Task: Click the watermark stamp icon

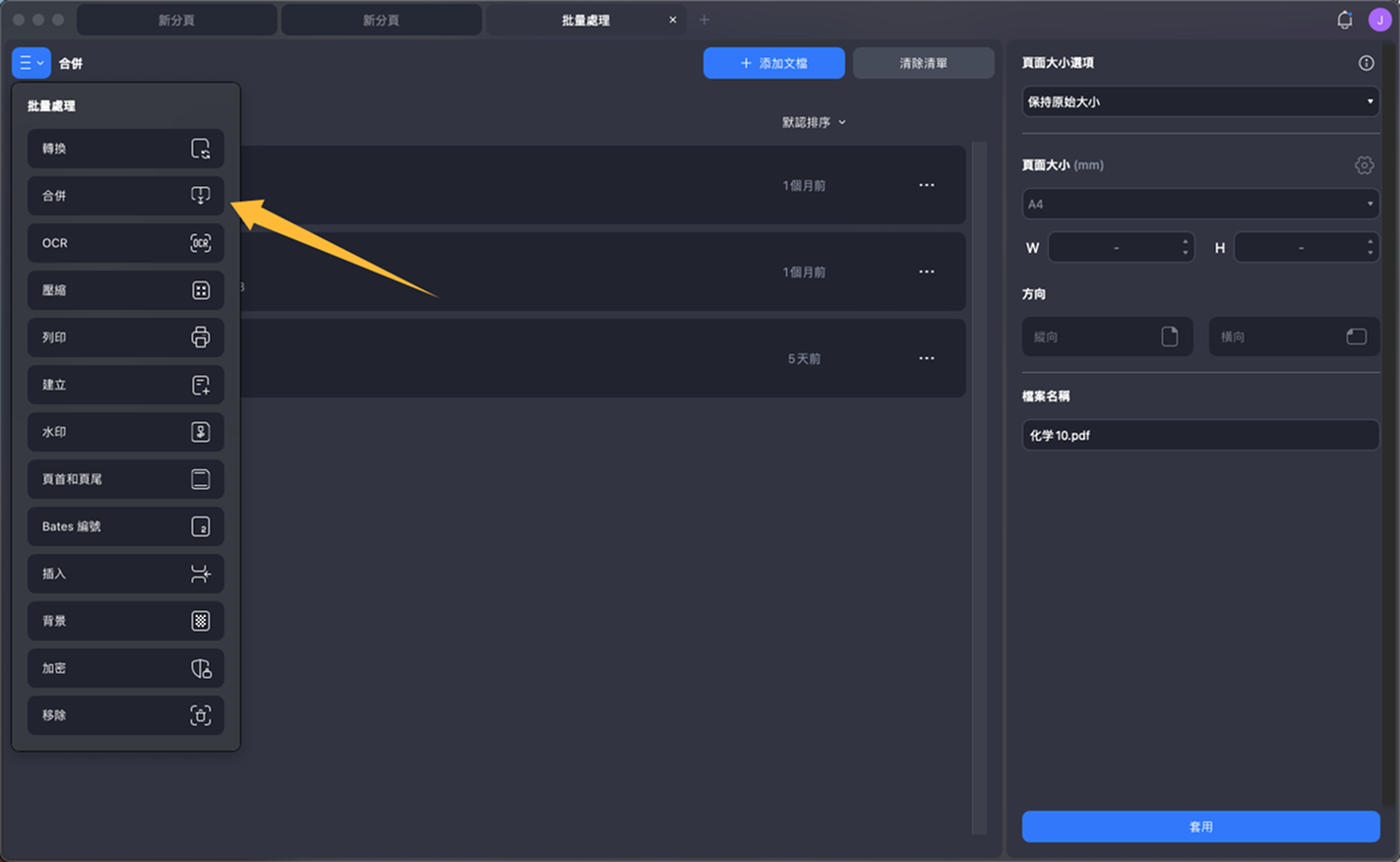Action: [201, 432]
